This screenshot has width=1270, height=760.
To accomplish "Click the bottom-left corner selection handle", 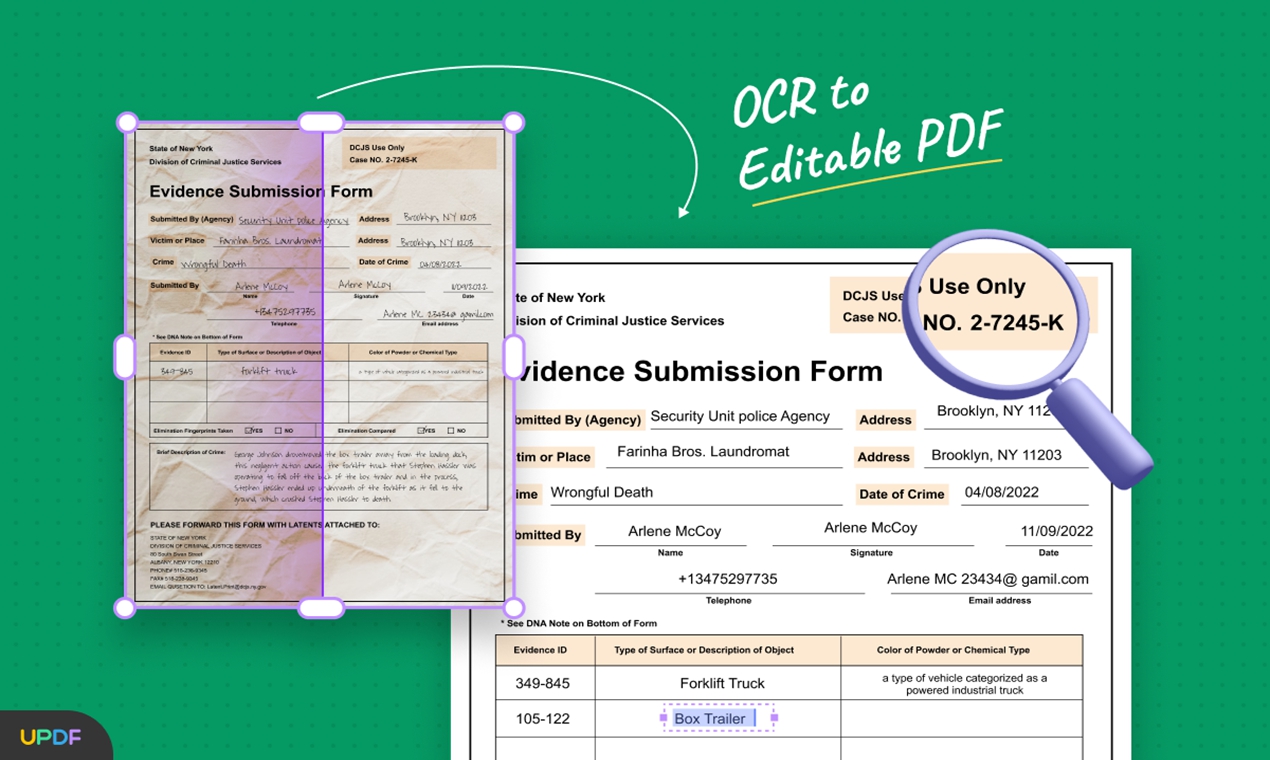I will pos(127,606).
